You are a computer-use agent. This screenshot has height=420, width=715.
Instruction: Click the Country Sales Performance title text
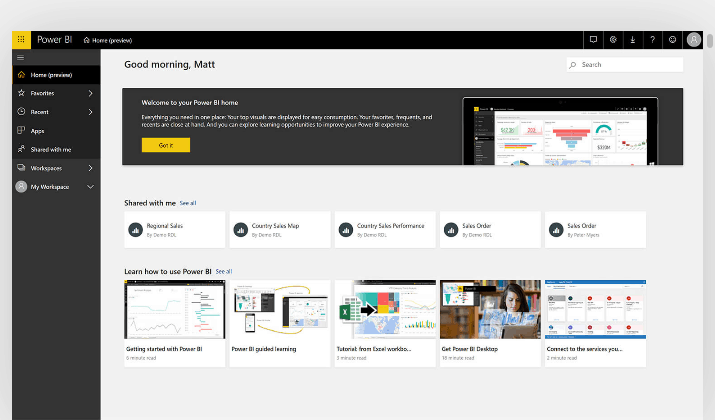click(390, 226)
